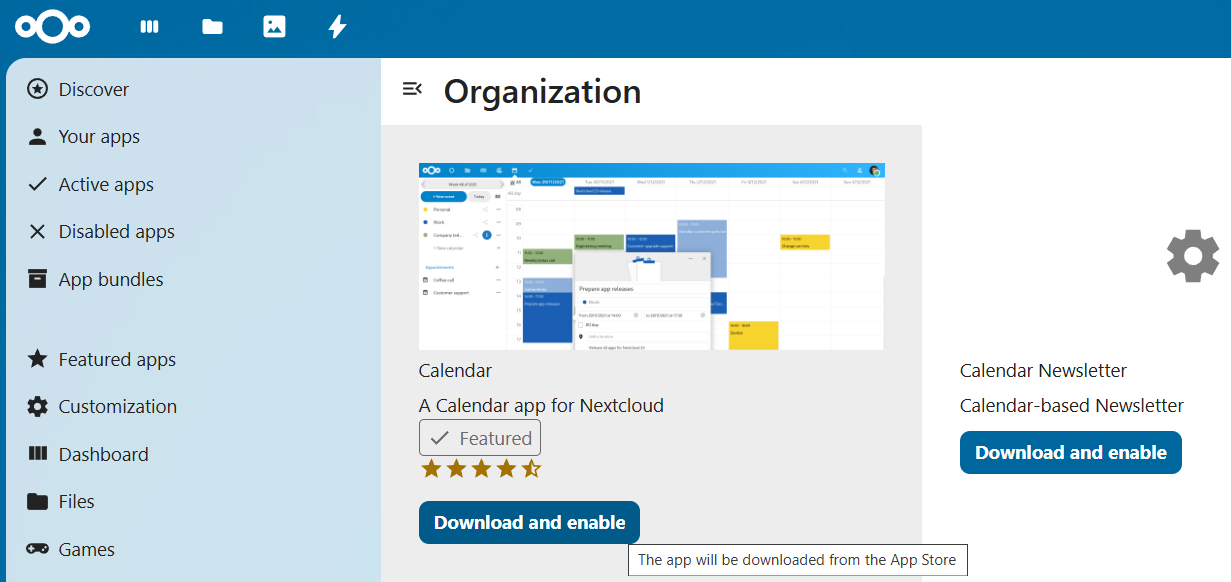
Task: Click the Calendar app screenshot thumbnail
Action: coord(651,257)
